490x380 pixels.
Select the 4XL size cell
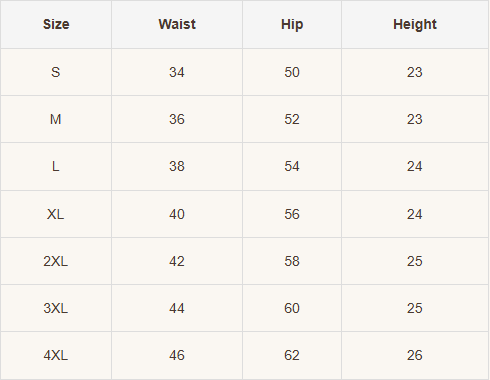(56, 355)
